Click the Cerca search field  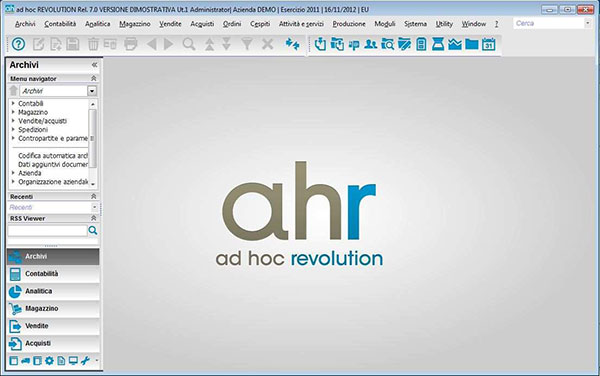click(x=549, y=23)
